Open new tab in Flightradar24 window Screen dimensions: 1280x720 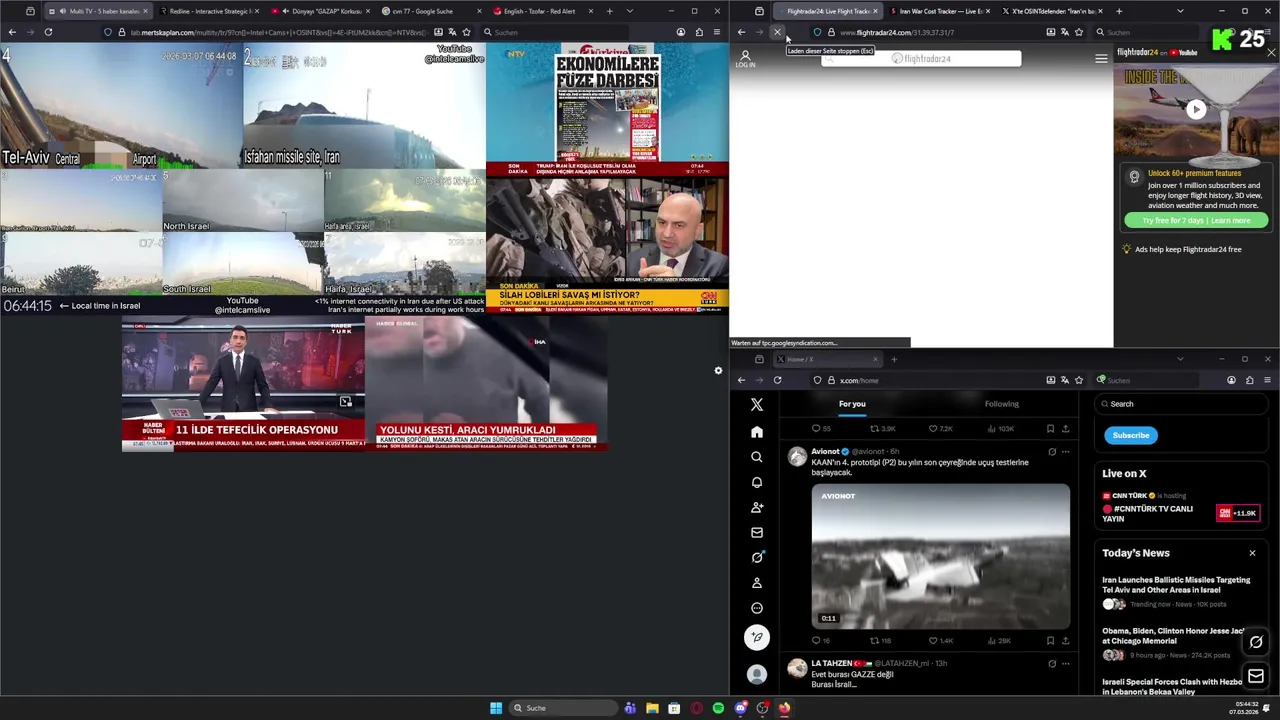pos(1119,11)
